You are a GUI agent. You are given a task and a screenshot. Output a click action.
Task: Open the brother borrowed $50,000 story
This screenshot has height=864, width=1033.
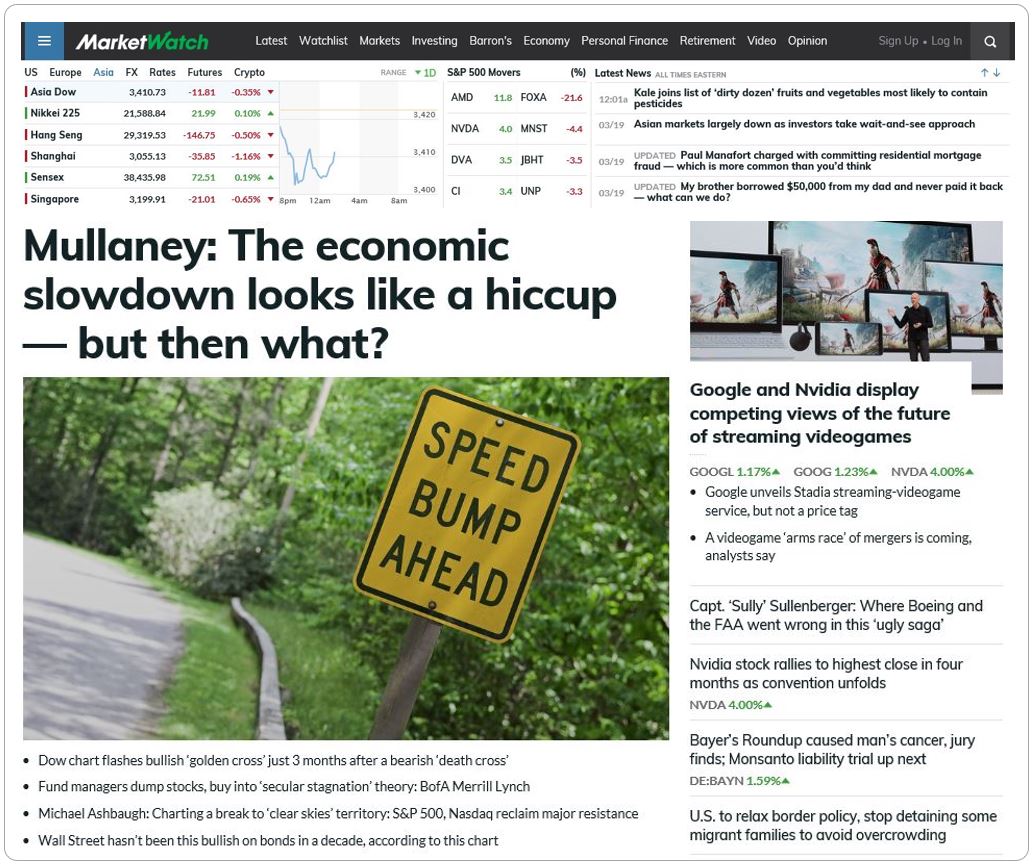(818, 192)
